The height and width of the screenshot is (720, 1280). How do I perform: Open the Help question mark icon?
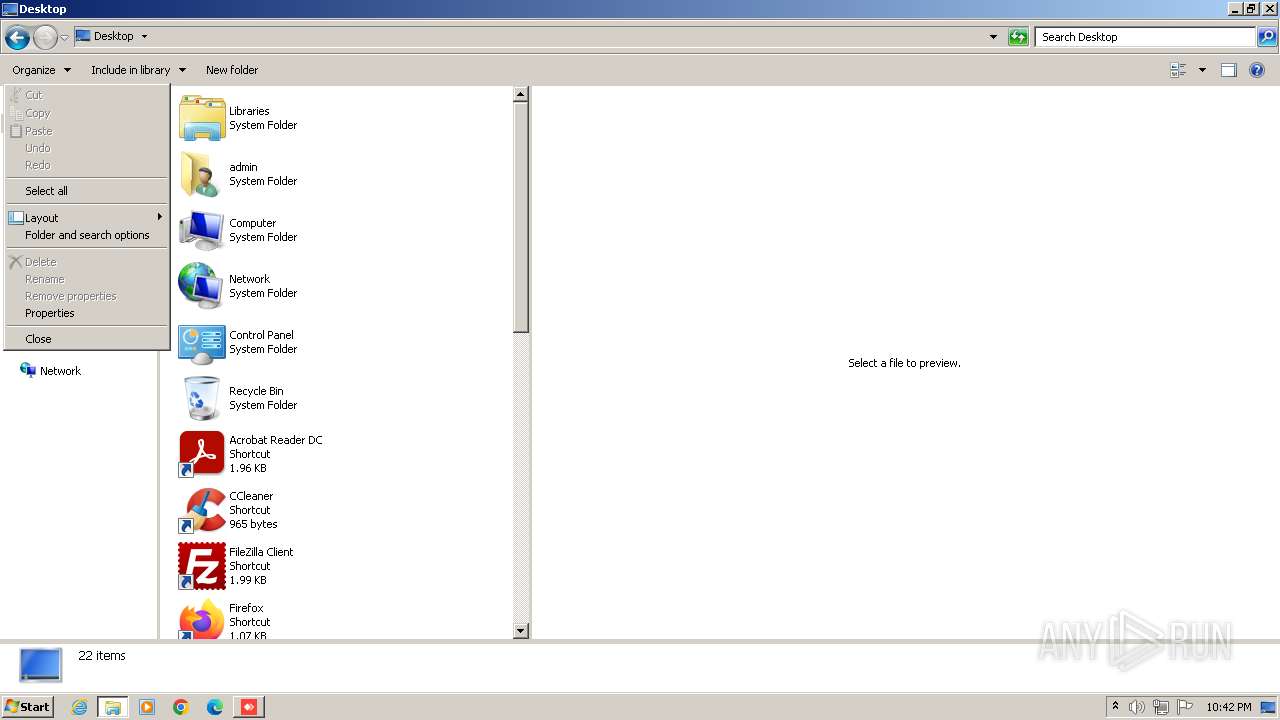[x=1257, y=70]
